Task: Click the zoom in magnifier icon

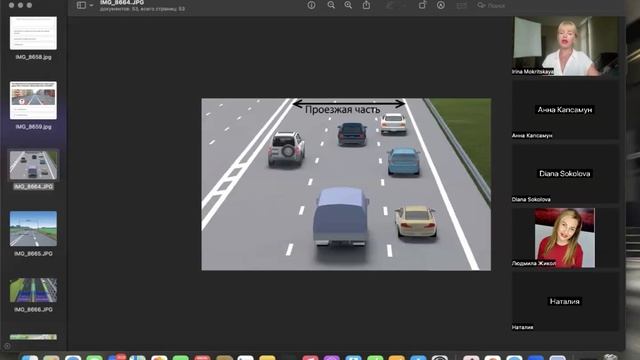Action: [348, 5]
